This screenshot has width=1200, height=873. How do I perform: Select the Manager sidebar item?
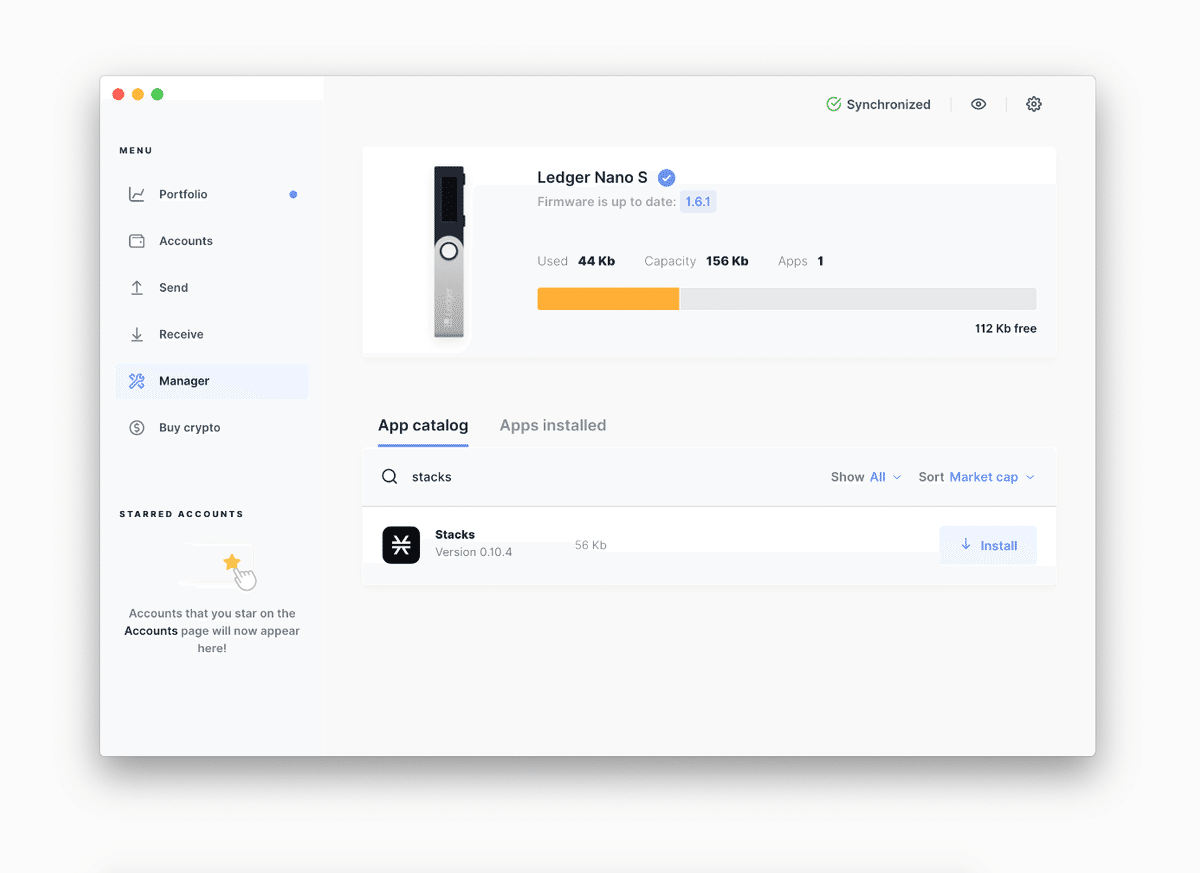tap(183, 381)
